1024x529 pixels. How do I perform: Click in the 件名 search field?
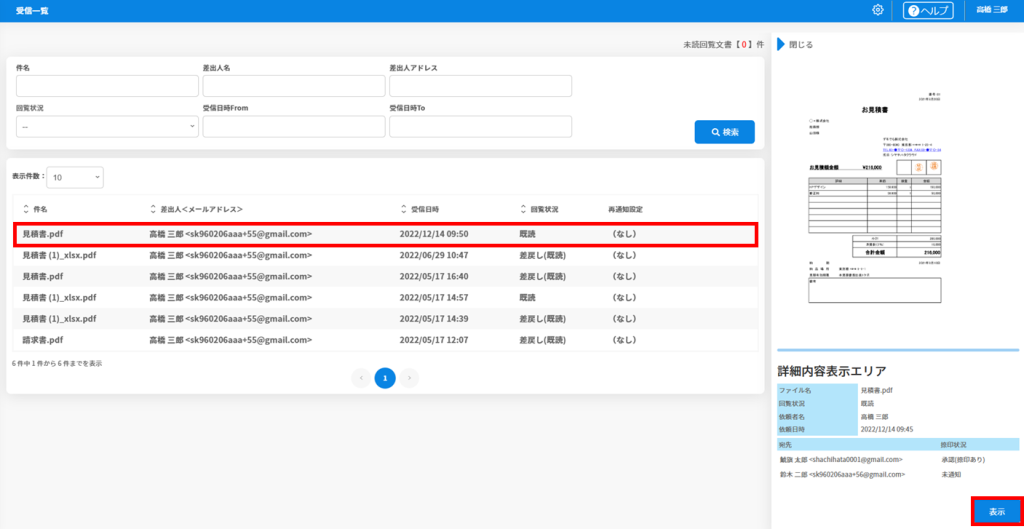coord(107,86)
